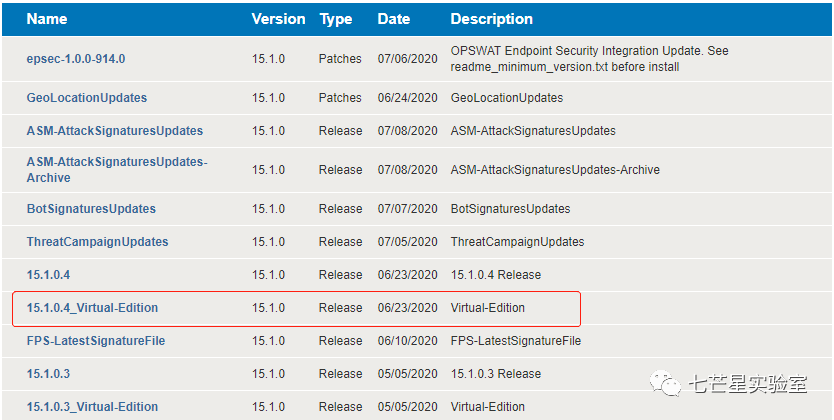Click Patches type in GeoLocationUpdates row
The image size is (834, 420).
[340, 98]
